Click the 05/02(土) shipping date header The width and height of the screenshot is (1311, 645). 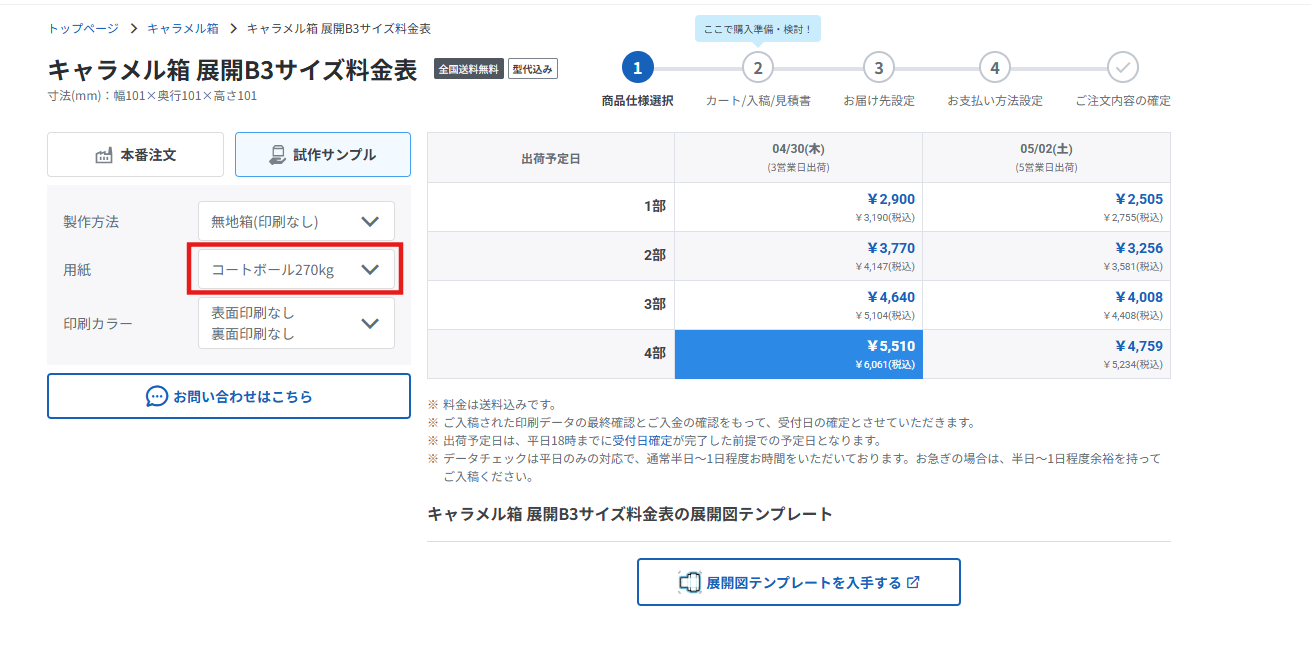pyautogui.click(x=1046, y=157)
